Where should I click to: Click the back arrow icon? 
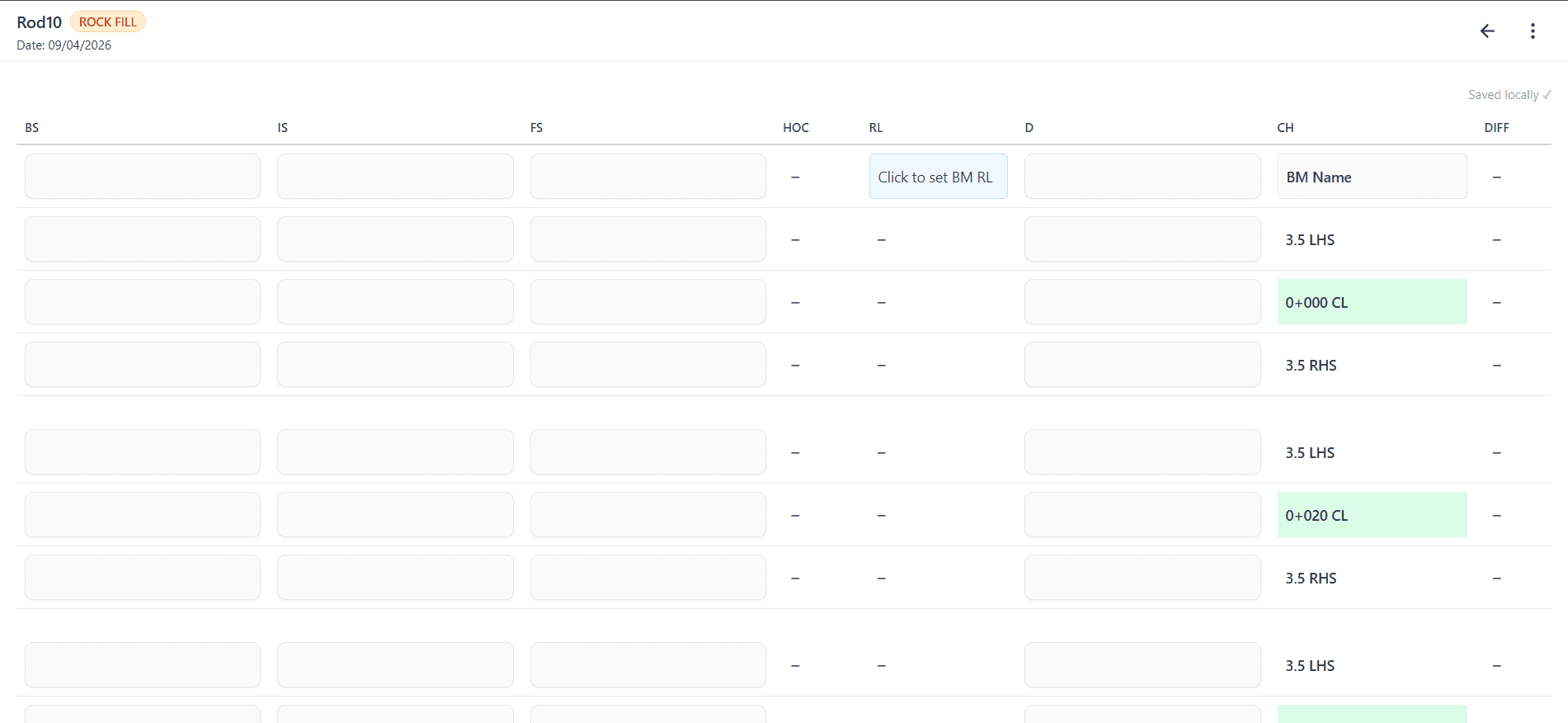pyautogui.click(x=1487, y=31)
